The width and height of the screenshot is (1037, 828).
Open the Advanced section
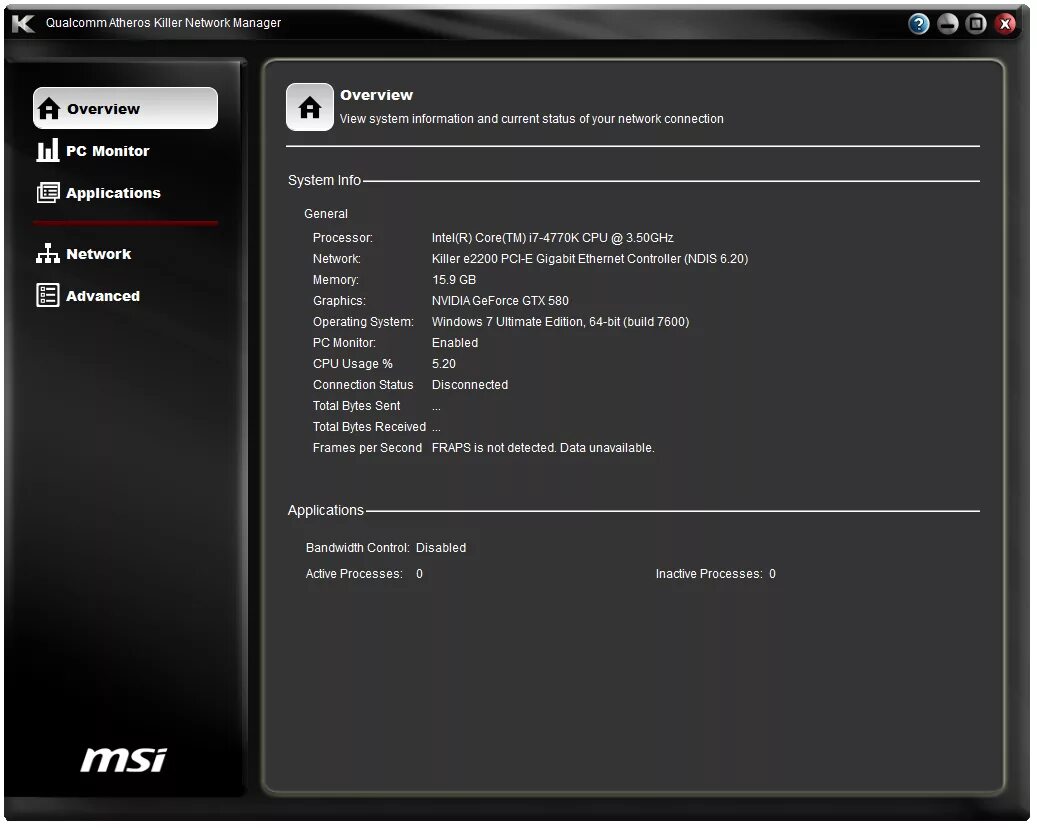[x=103, y=296]
